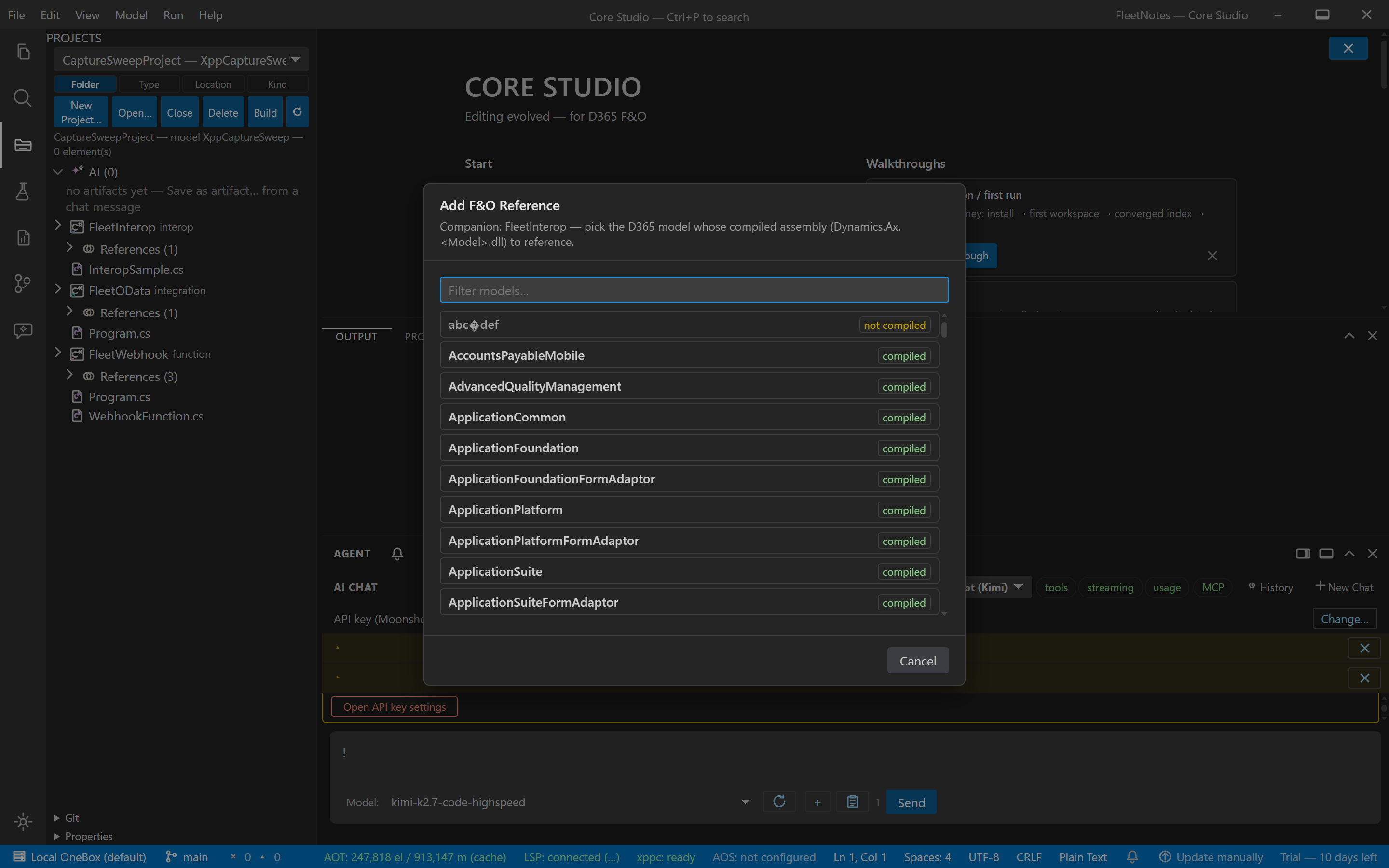
Task: Select the Type grouping option
Action: (149, 84)
